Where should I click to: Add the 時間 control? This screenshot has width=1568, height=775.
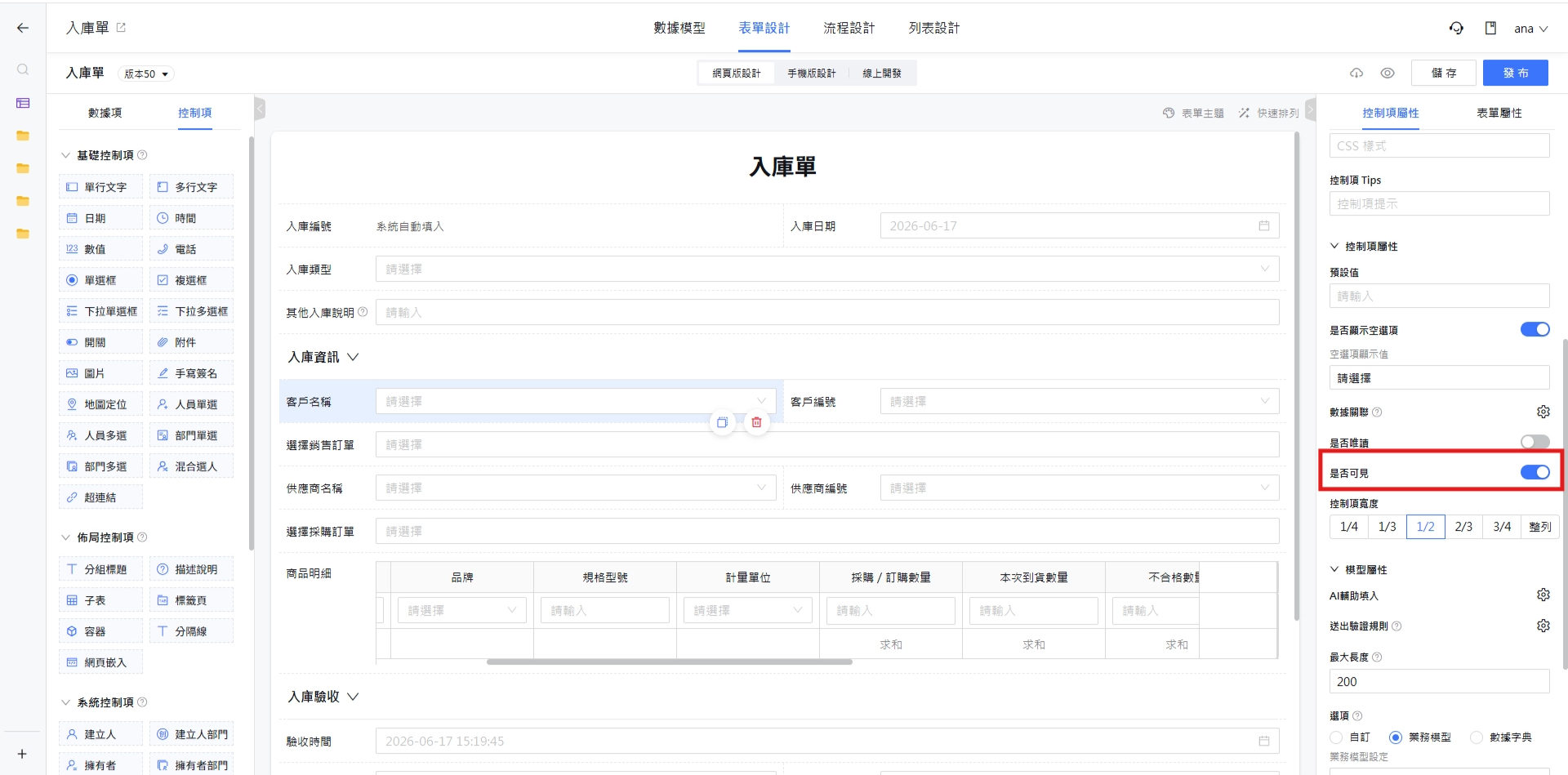(191, 218)
